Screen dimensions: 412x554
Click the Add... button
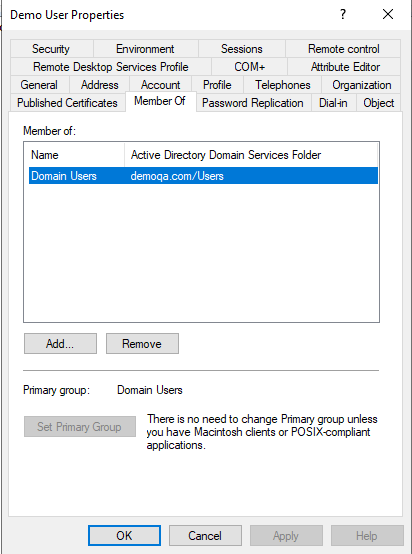pos(60,343)
